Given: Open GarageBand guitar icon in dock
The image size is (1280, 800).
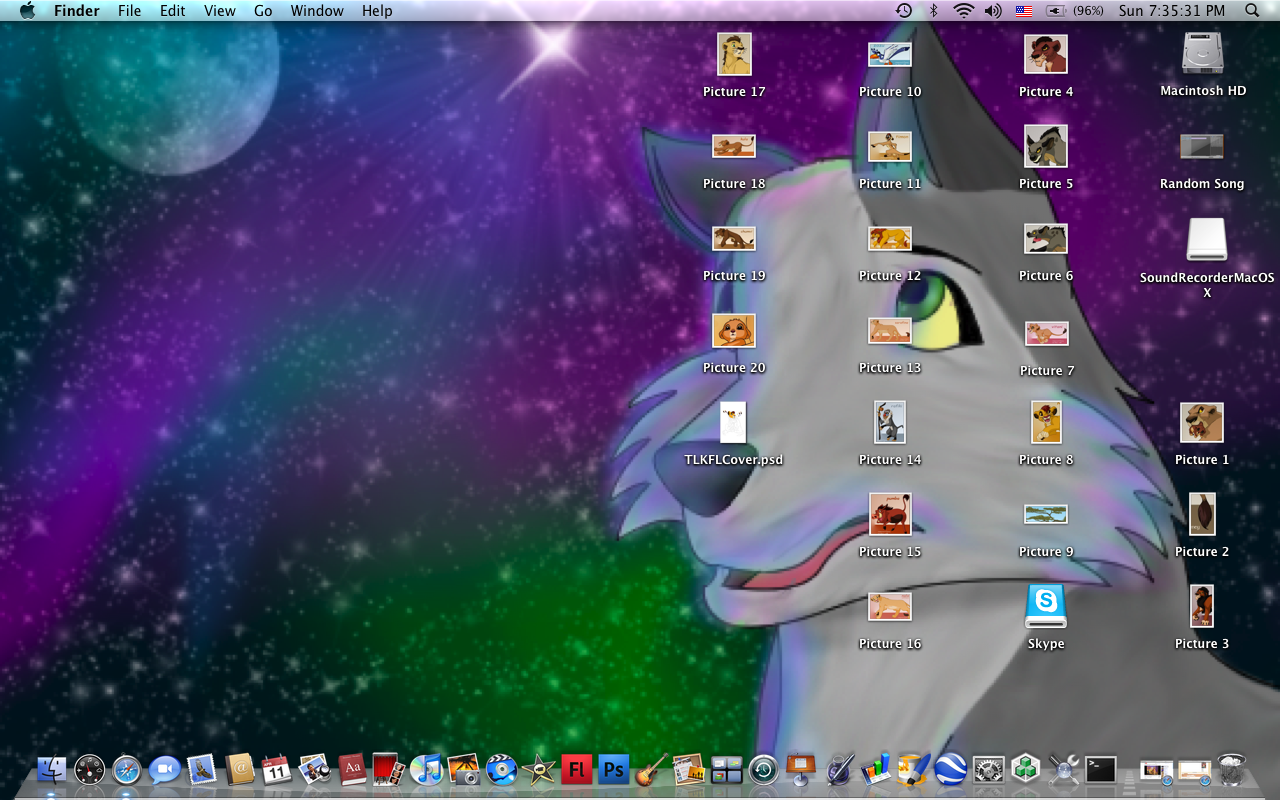Looking at the screenshot, I should coord(651,769).
